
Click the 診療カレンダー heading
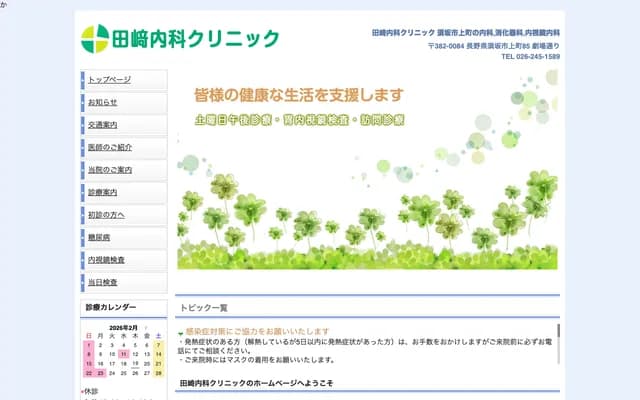(111, 307)
